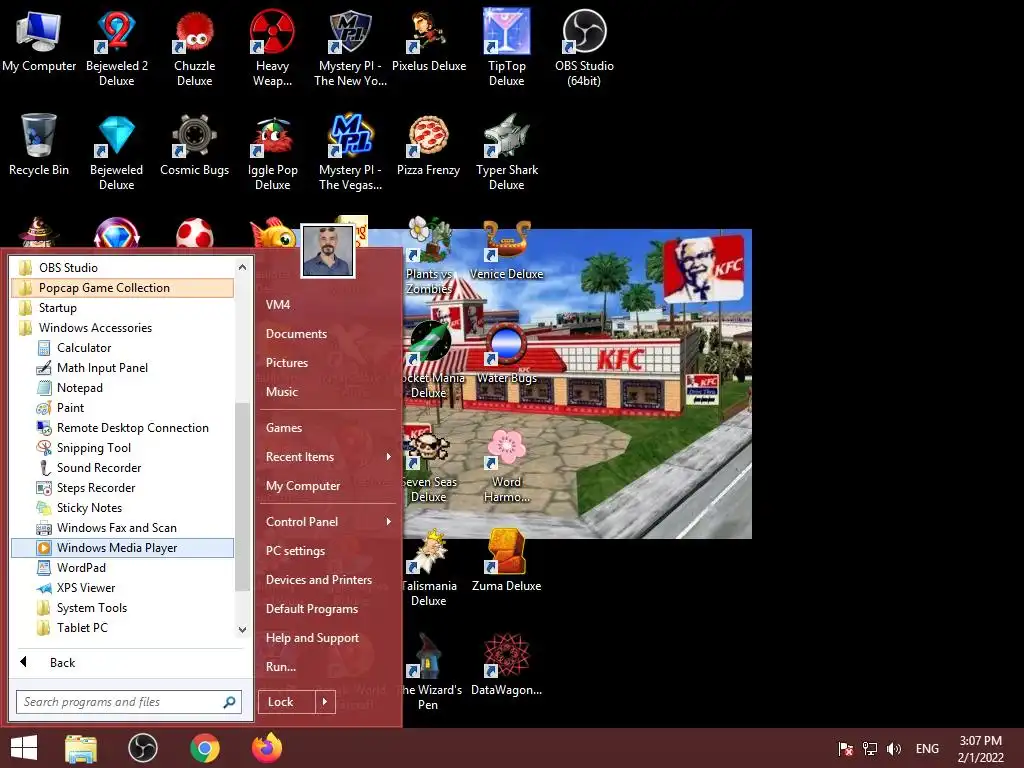The image size is (1024, 768).
Task: Open the Chuzzle Deluxe desktop shortcut
Action: (x=194, y=48)
